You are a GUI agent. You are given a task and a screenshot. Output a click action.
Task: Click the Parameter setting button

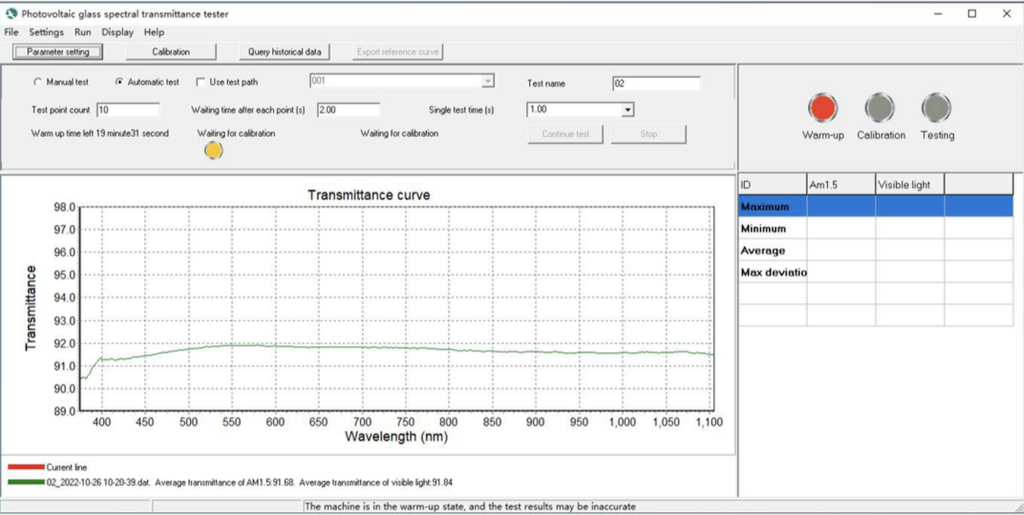(57, 52)
